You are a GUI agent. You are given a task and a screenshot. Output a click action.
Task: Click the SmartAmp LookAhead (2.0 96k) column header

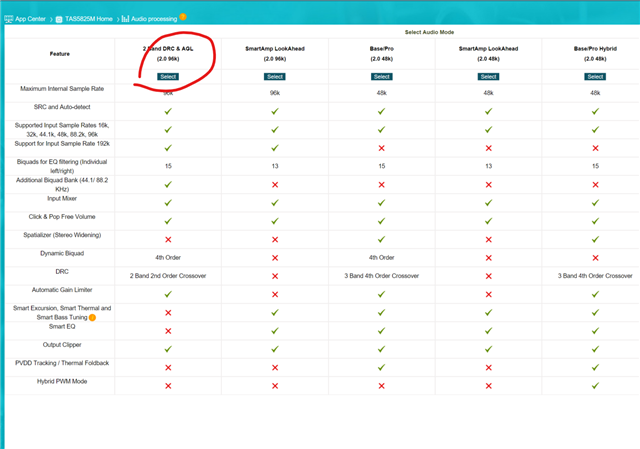click(x=275, y=53)
